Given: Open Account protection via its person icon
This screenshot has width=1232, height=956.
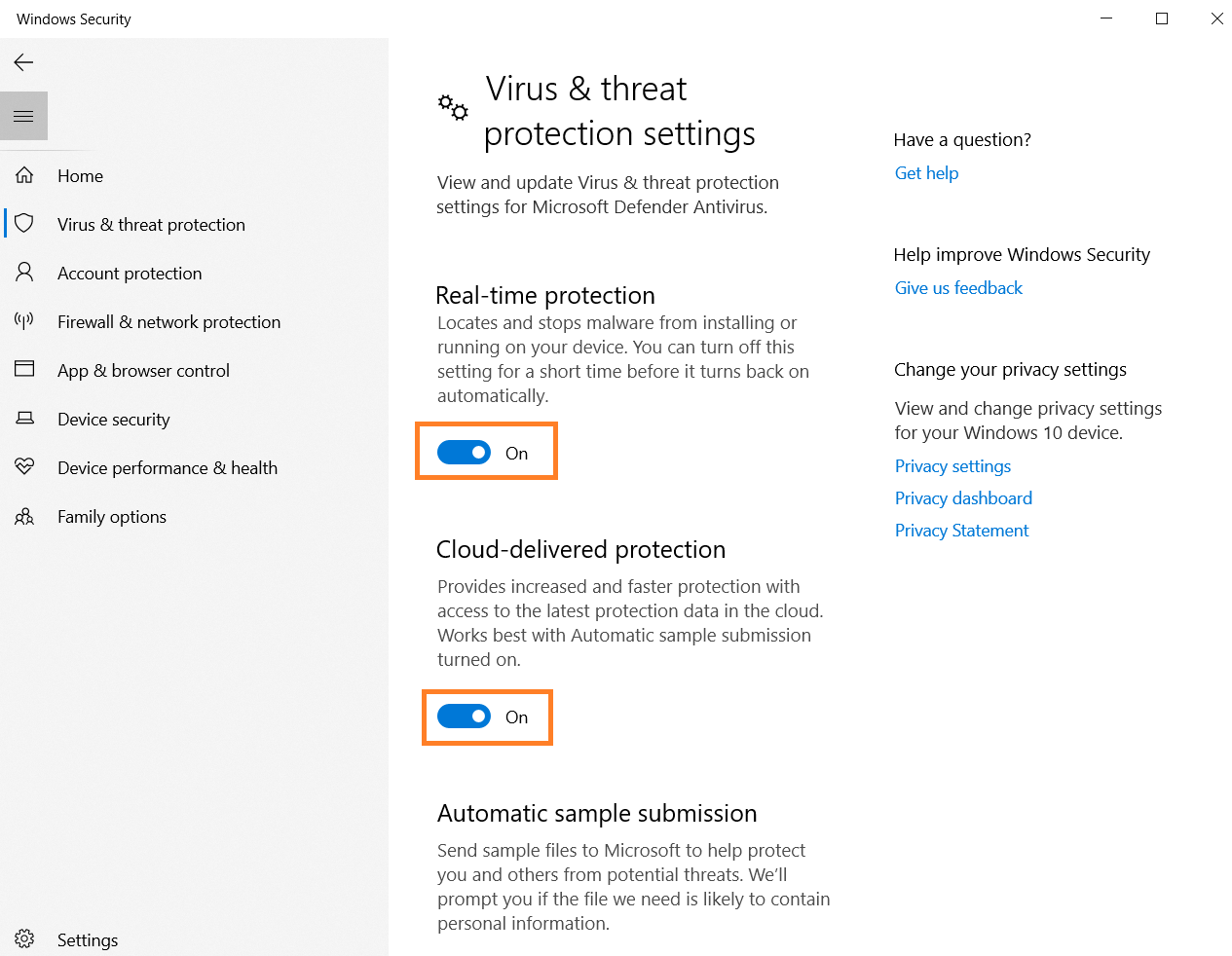Looking at the screenshot, I should pyautogui.click(x=24, y=273).
